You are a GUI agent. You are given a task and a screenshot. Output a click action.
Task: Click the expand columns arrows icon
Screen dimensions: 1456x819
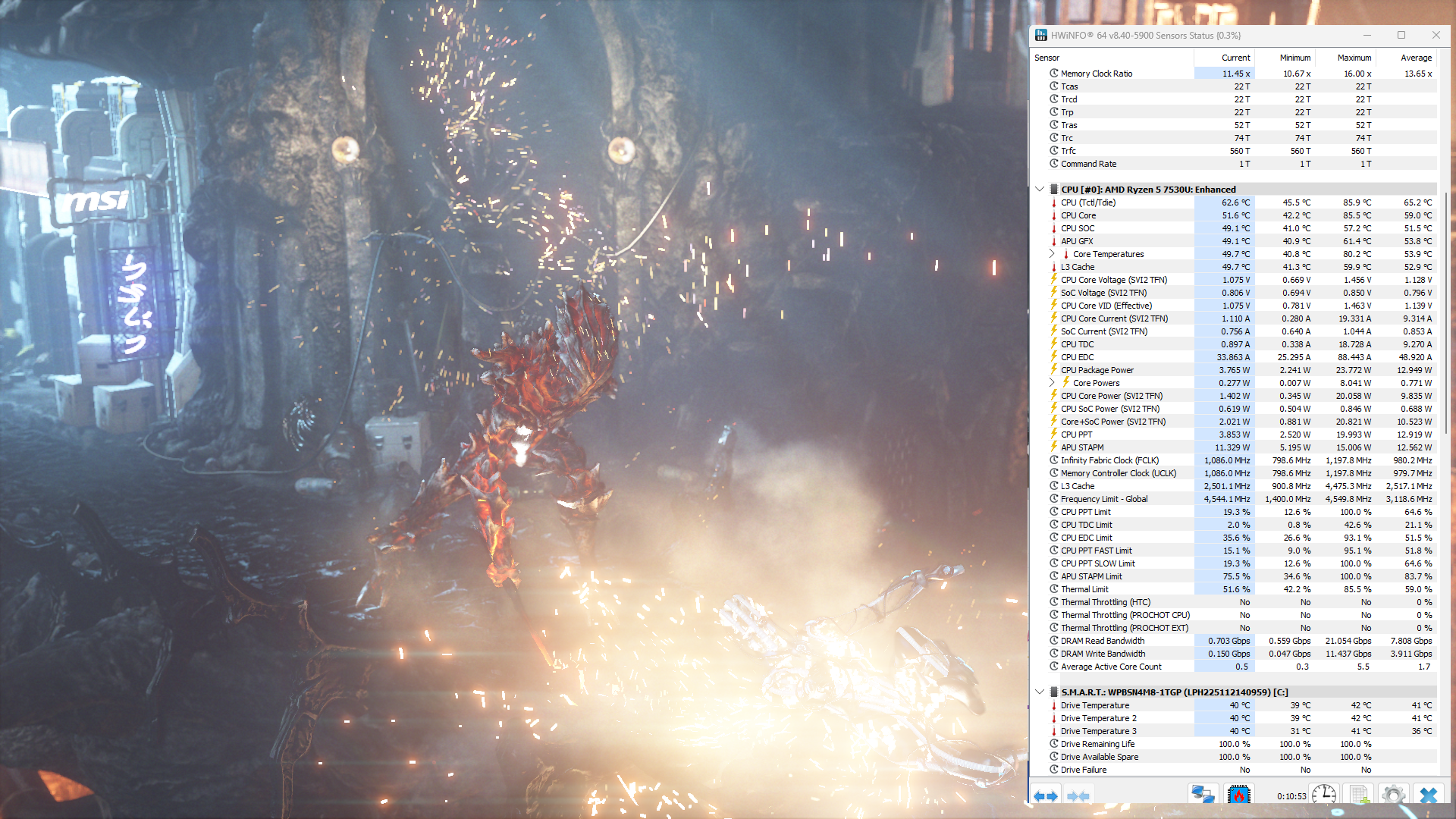click(x=1045, y=795)
